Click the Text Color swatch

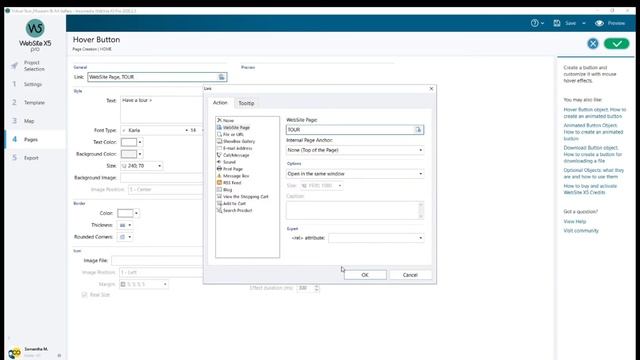(129, 142)
